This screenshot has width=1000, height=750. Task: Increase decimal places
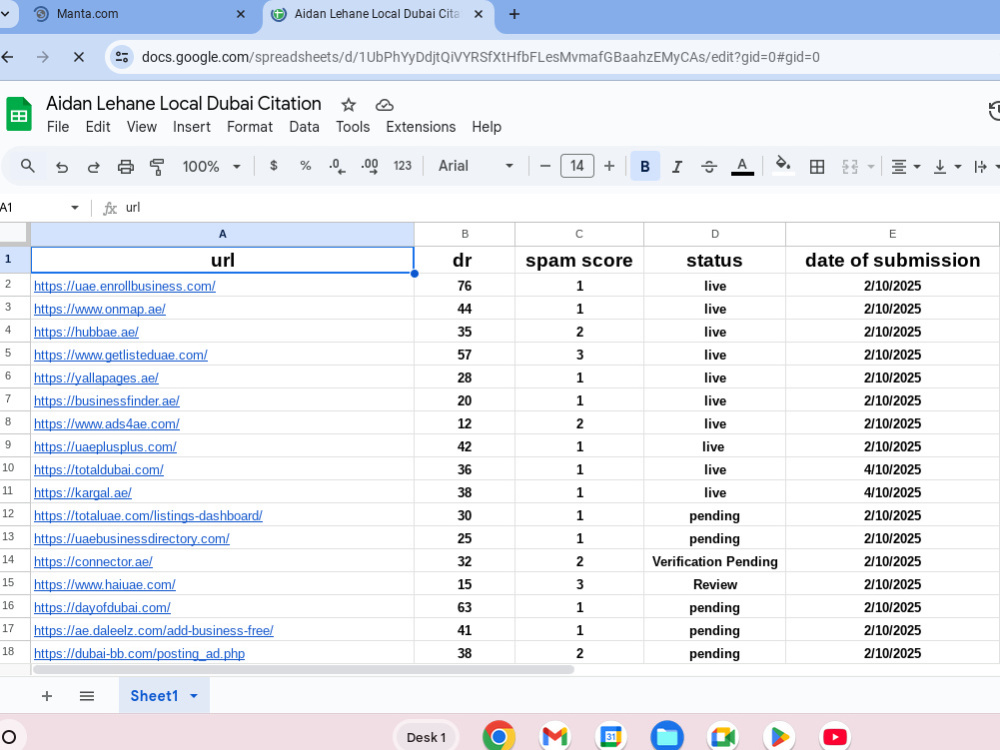click(369, 166)
